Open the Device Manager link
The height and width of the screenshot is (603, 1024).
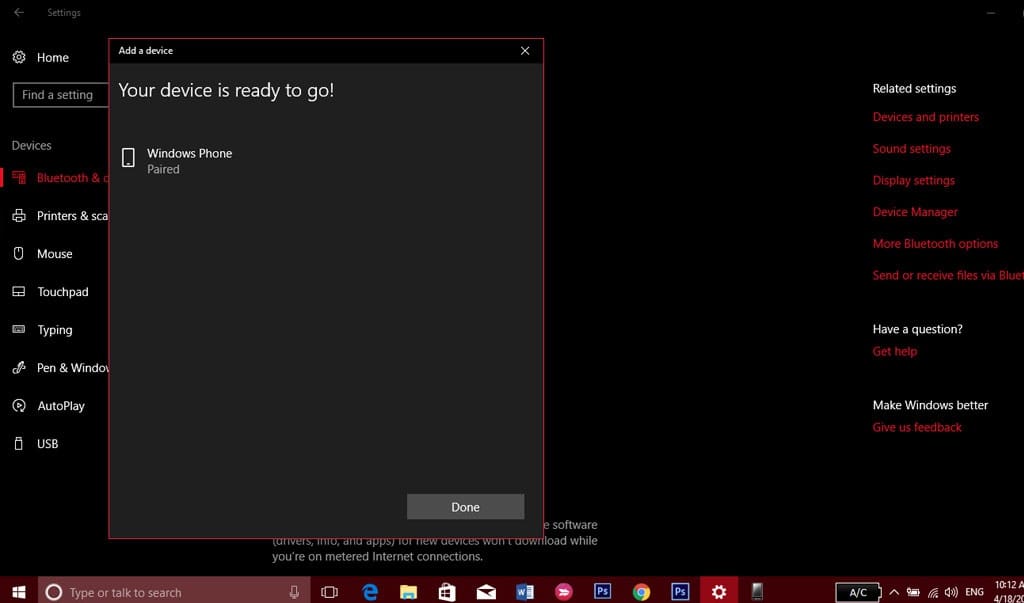pyautogui.click(x=915, y=212)
